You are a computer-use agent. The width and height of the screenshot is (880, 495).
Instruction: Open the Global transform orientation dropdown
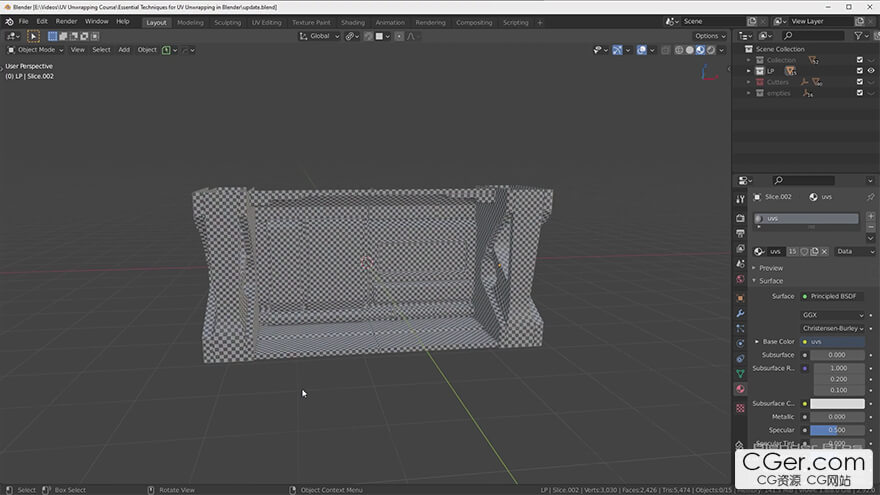tap(319, 36)
